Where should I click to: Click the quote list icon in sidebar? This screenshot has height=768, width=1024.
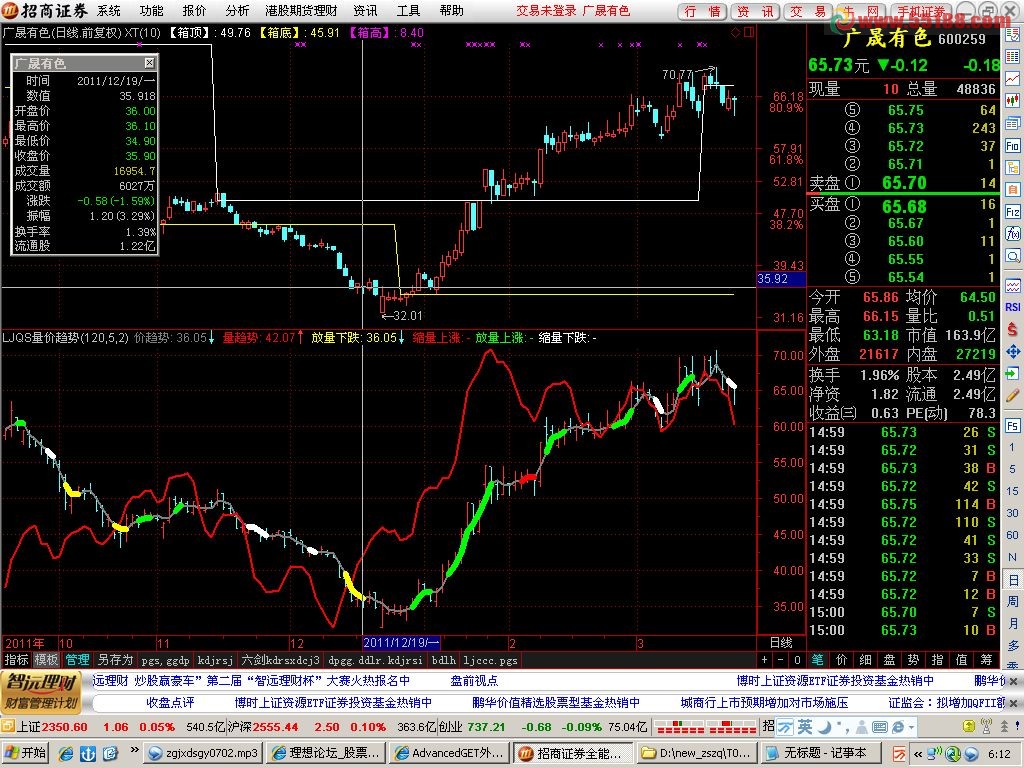tap(1013, 35)
